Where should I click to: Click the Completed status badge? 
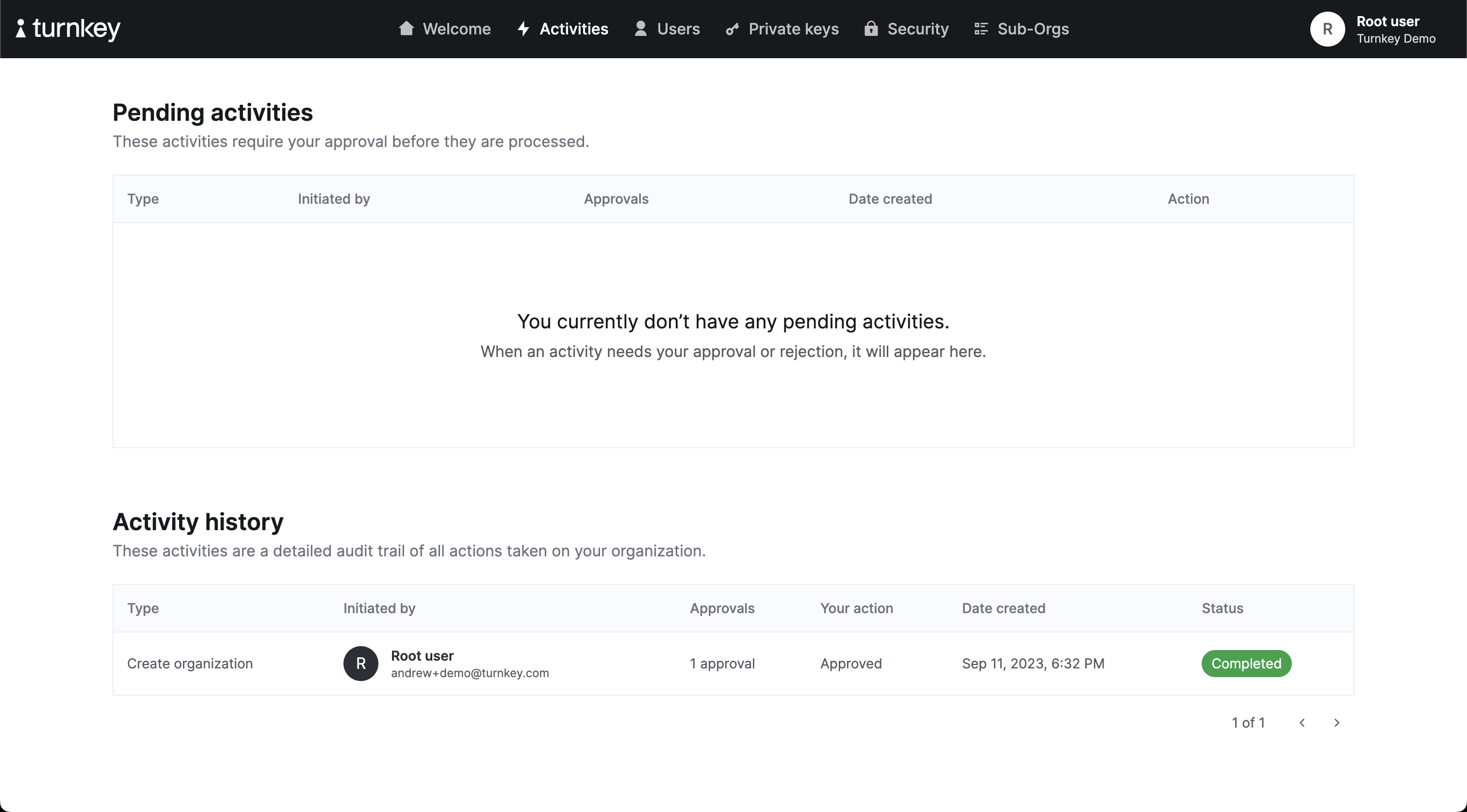[1246, 663]
